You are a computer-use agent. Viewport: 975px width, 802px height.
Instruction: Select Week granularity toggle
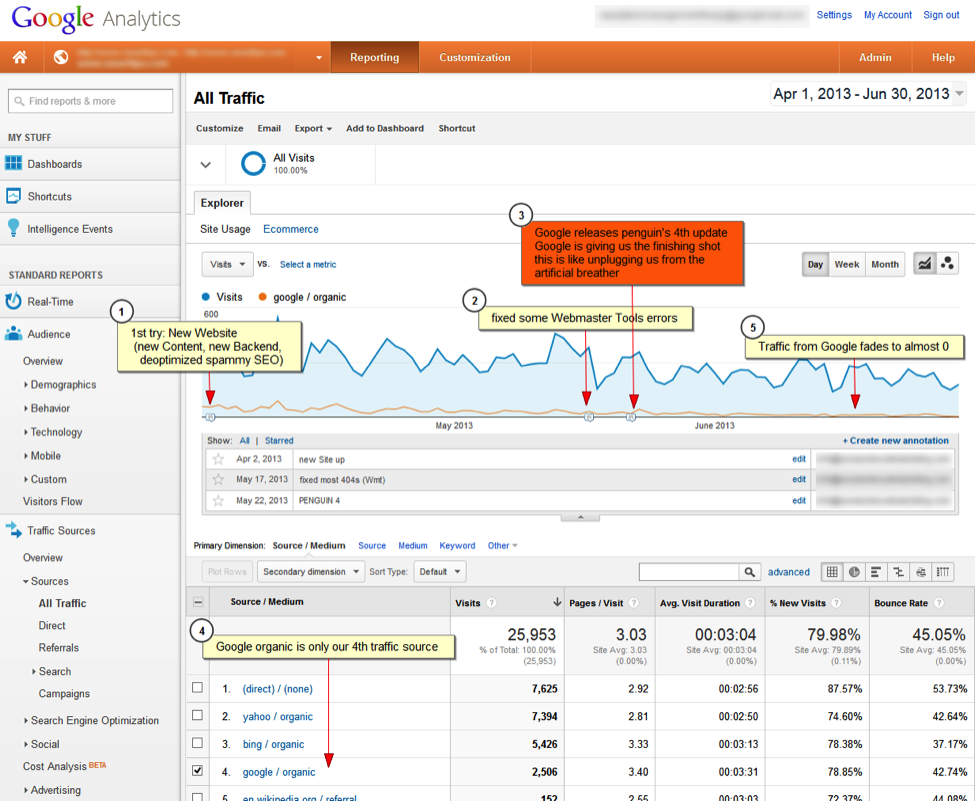846,264
